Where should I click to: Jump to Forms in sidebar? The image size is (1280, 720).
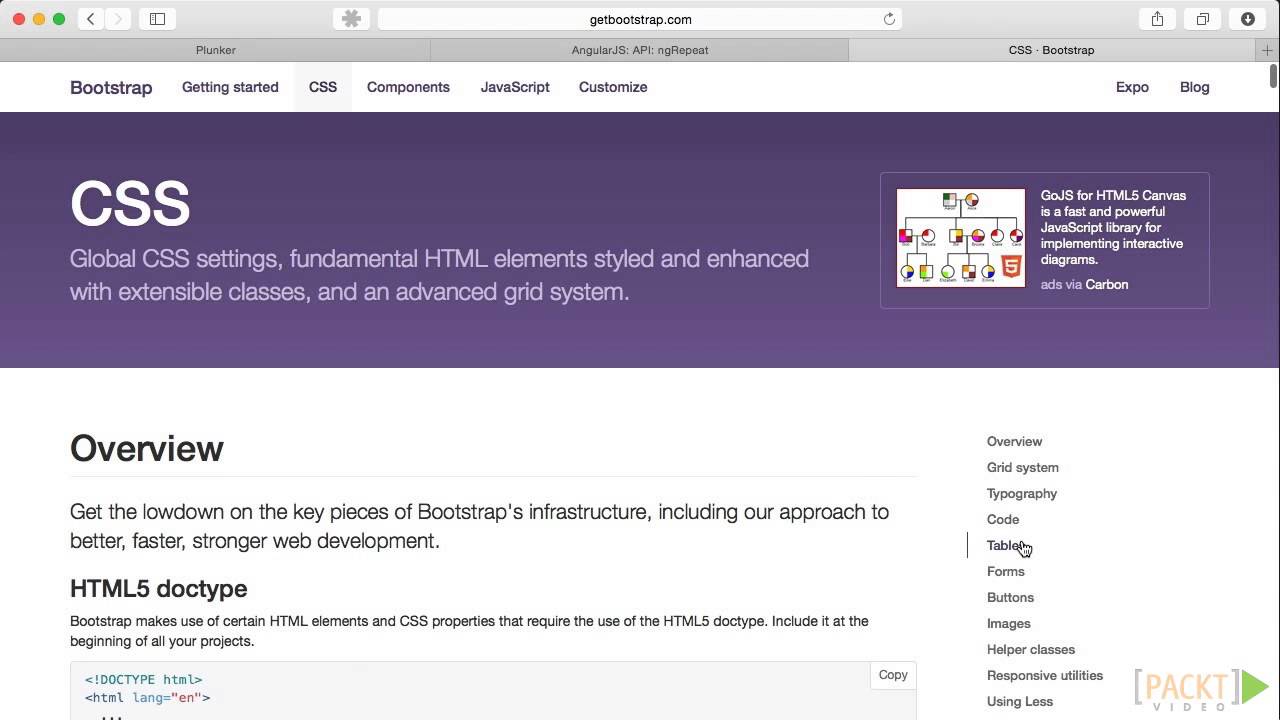(x=1005, y=571)
